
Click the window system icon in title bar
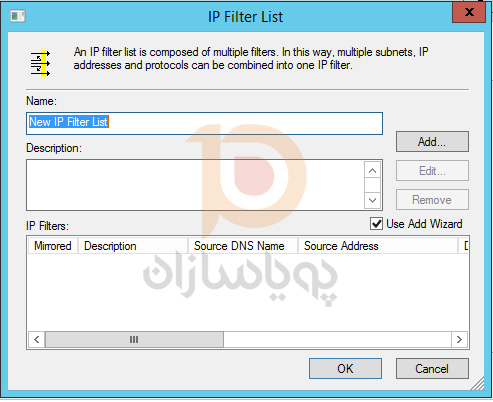pyautogui.click(x=18, y=16)
